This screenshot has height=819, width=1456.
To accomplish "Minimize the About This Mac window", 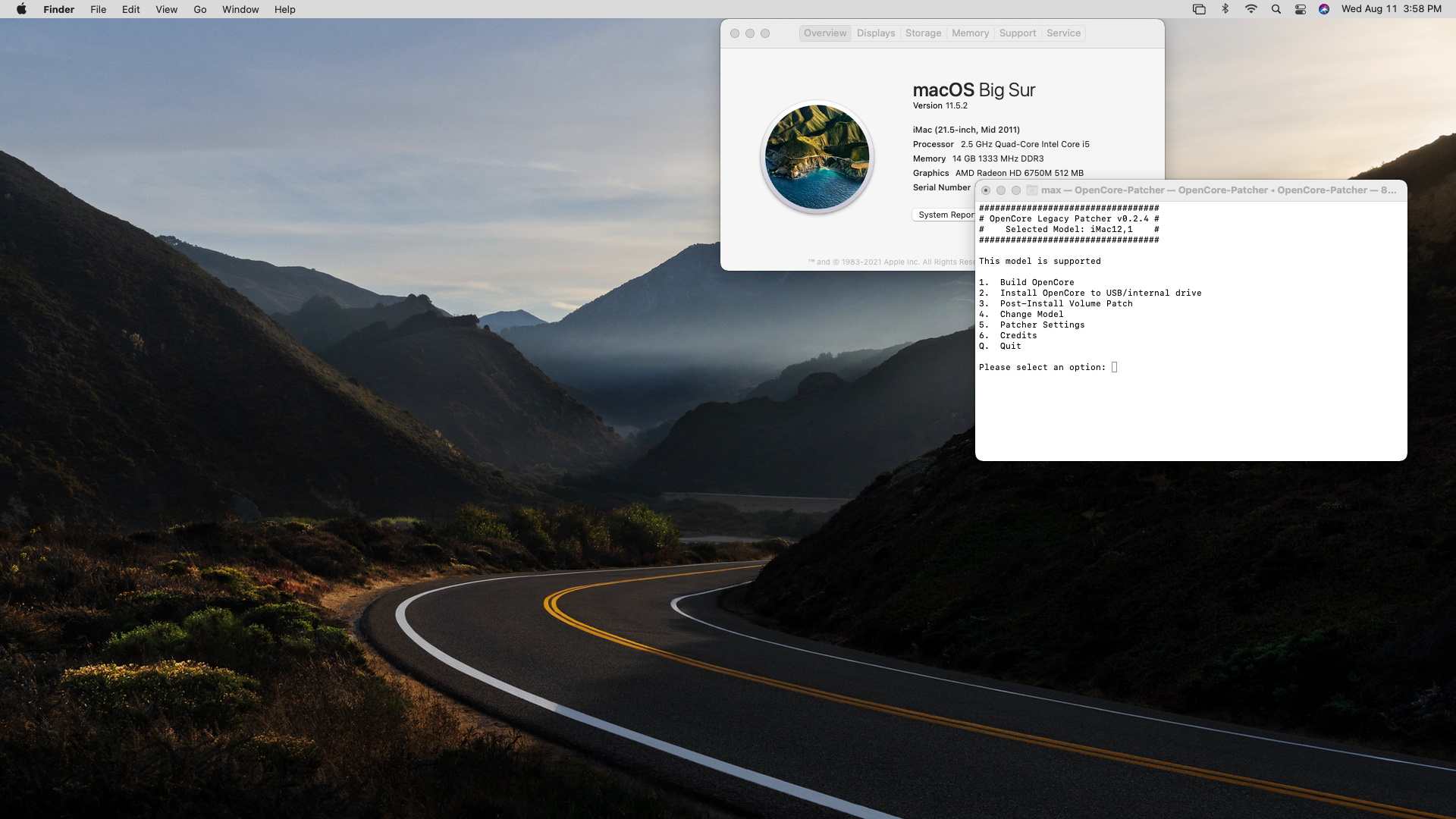I will coord(750,33).
